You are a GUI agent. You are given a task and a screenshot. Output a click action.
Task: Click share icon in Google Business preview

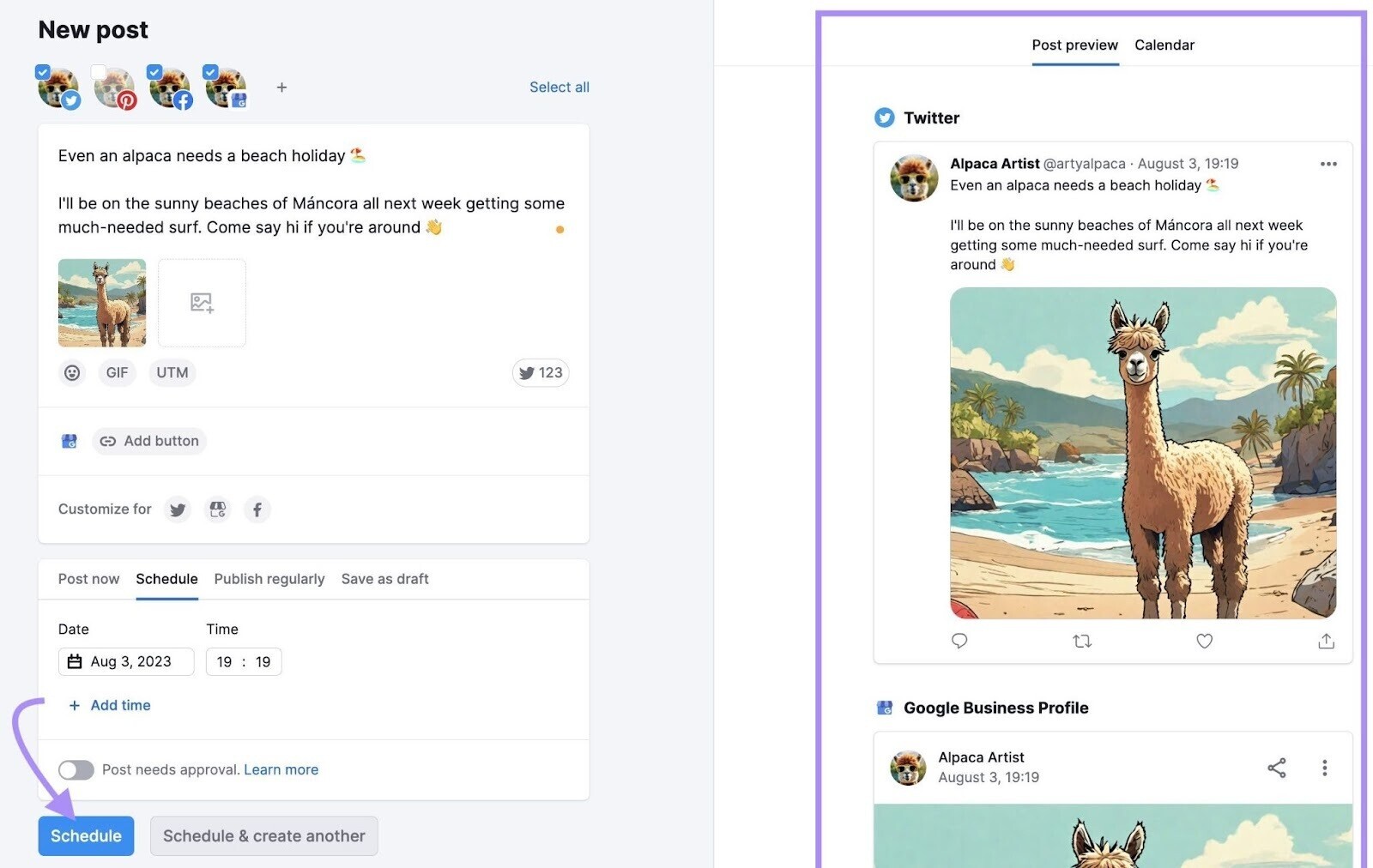click(x=1277, y=768)
